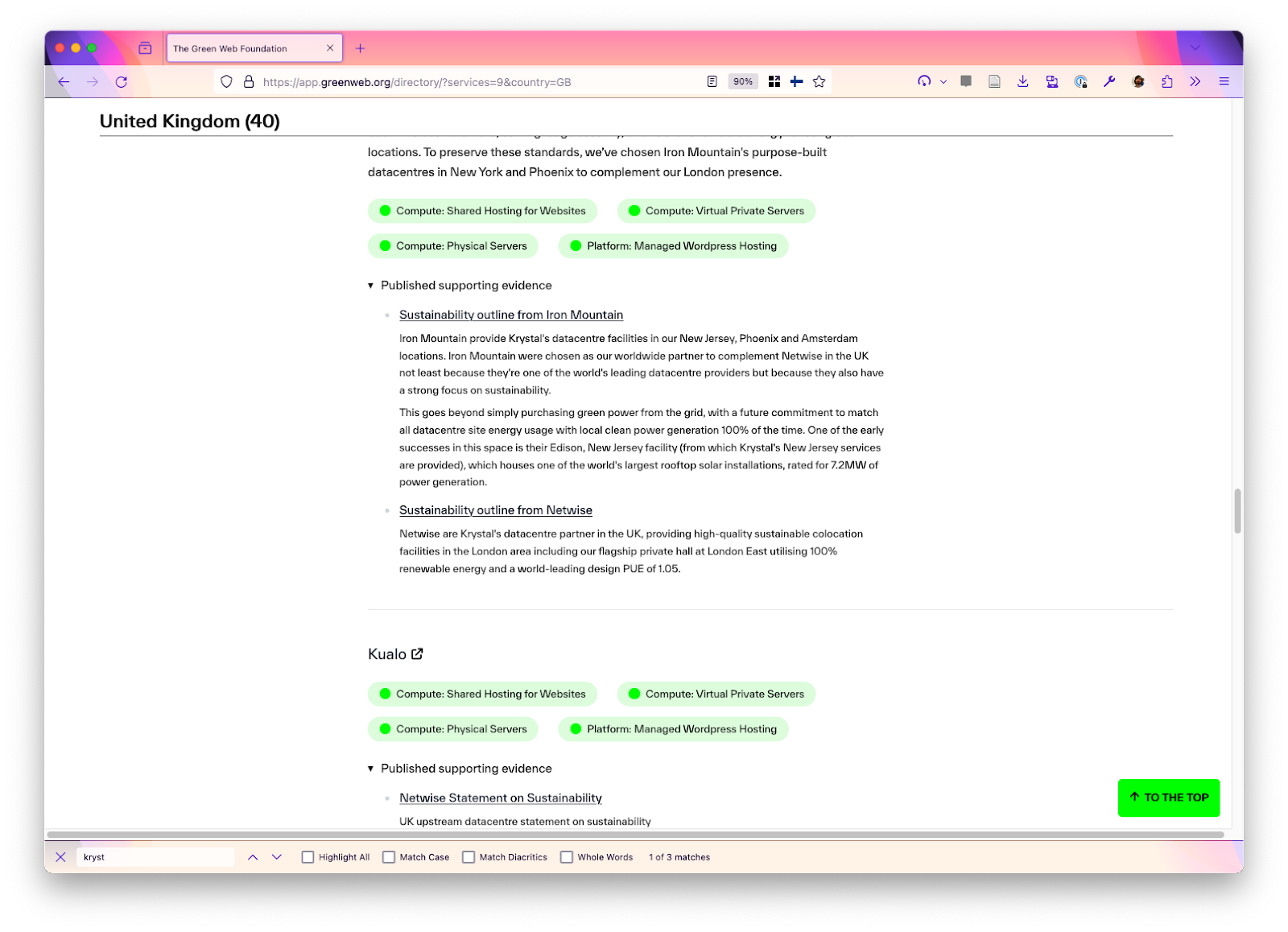Click upper Shared Hosting for Websites tag
The image size is (1288, 932).
point(482,211)
